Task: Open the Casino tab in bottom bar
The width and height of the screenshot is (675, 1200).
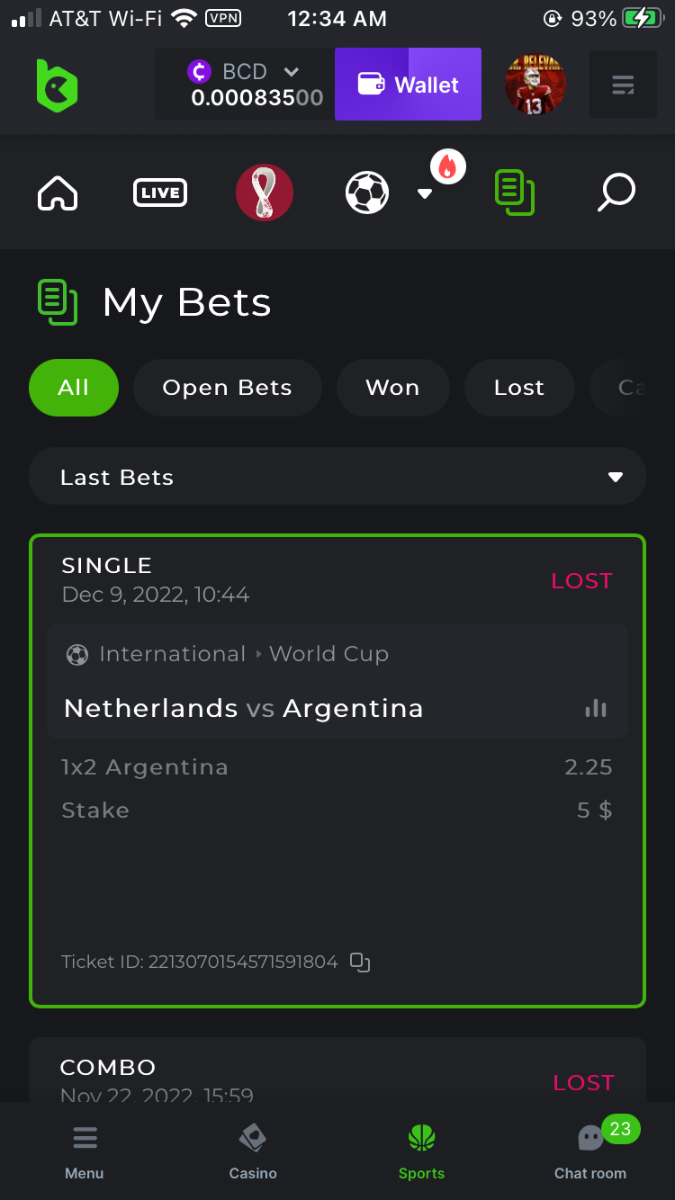Action: [x=253, y=1152]
